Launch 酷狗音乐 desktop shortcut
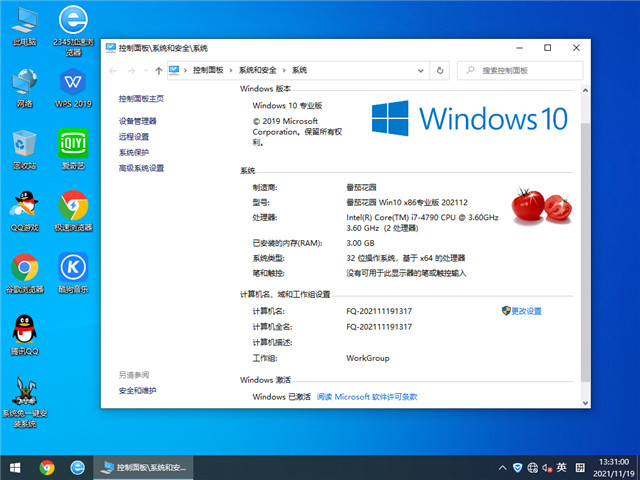Image resolution: width=640 pixels, height=480 pixels. [73, 273]
